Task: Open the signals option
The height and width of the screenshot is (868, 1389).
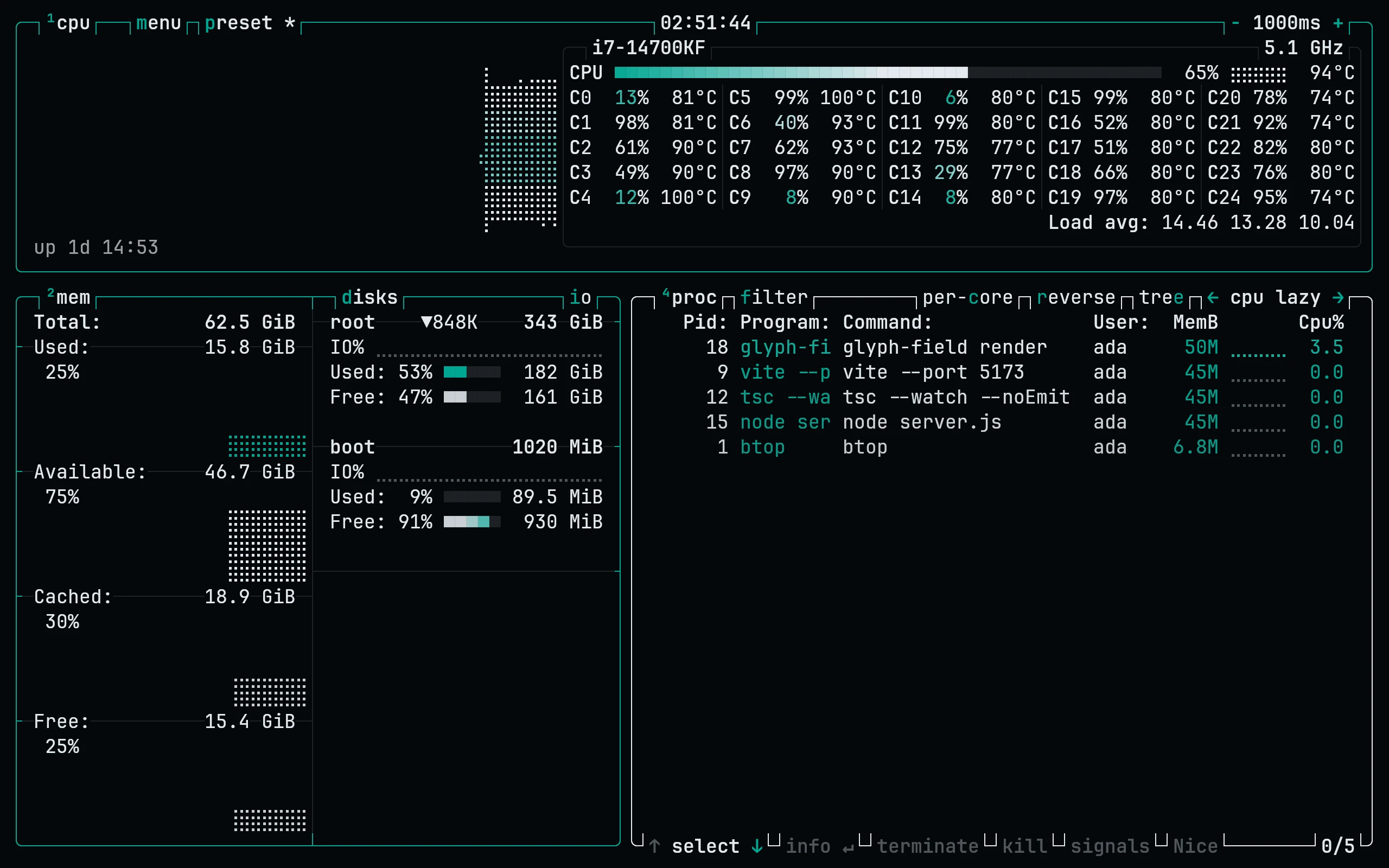Action: click(x=1110, y=846)
